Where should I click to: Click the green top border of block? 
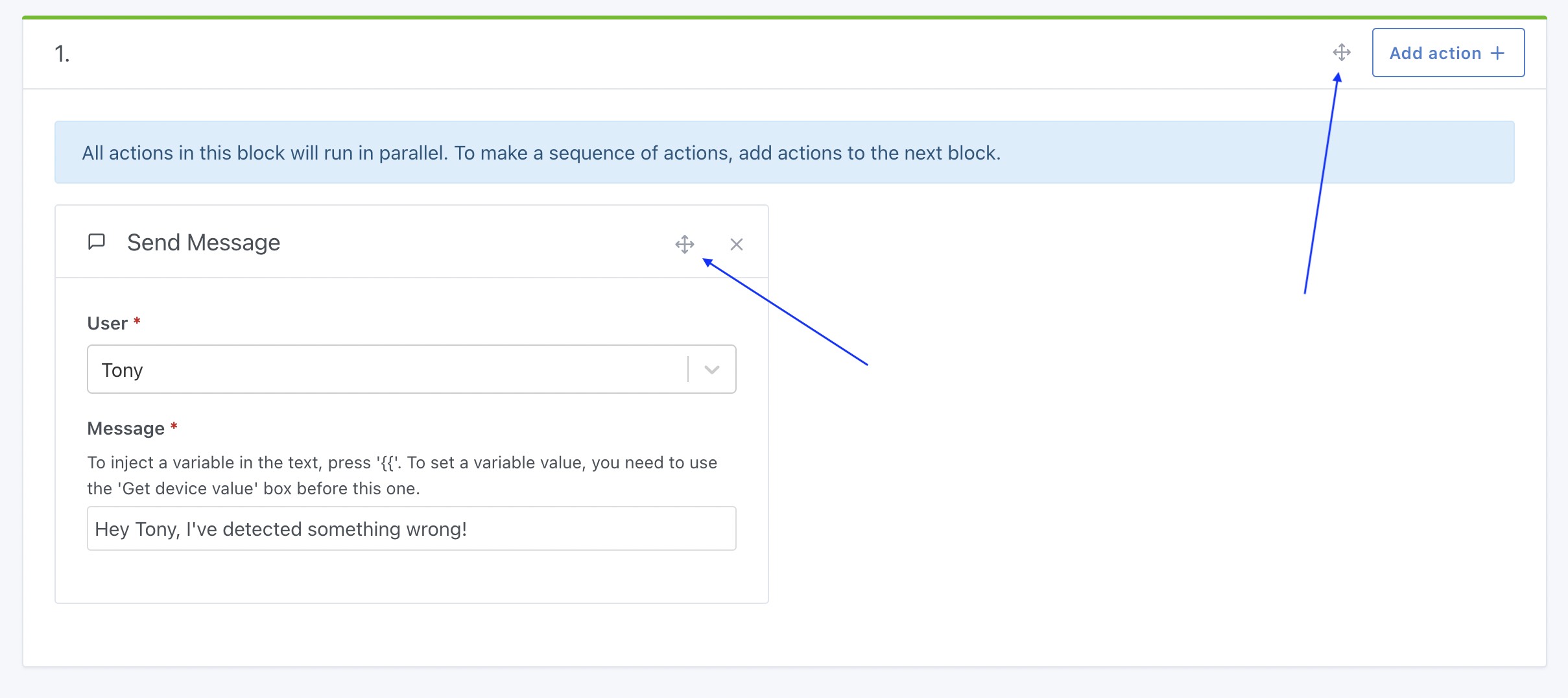tap(784, 18)
